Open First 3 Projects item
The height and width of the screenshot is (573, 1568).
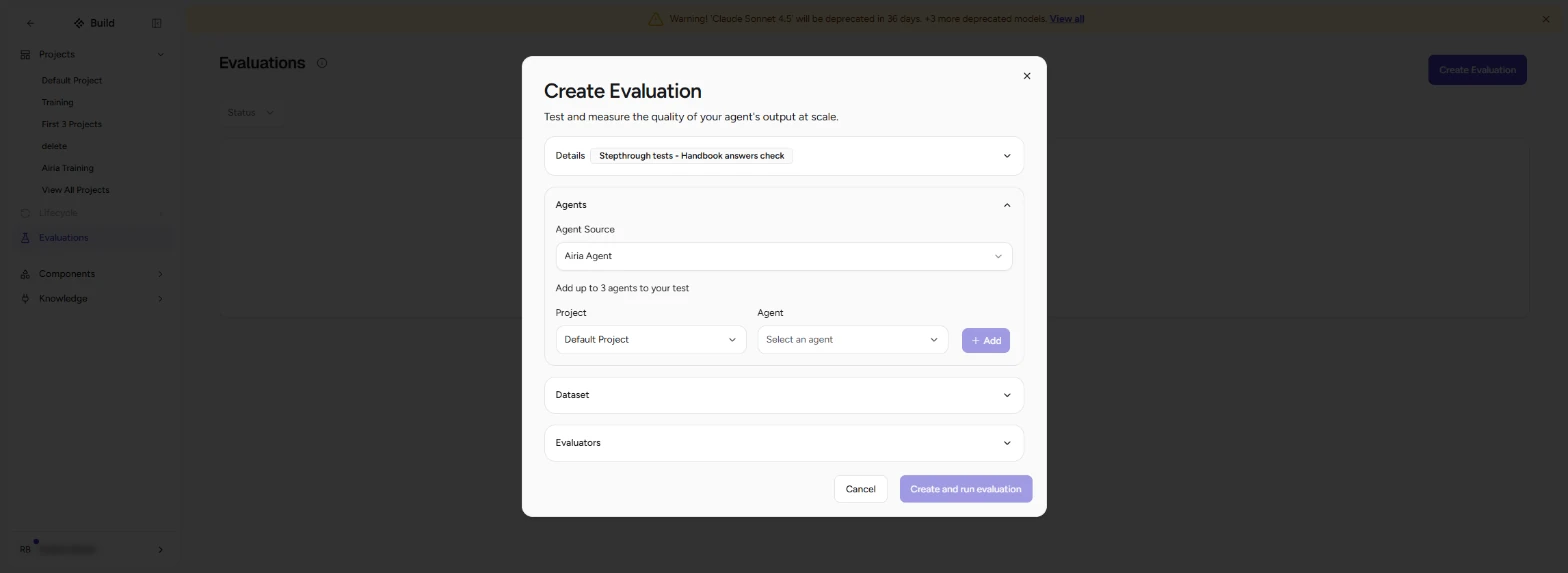click(72, 125)
